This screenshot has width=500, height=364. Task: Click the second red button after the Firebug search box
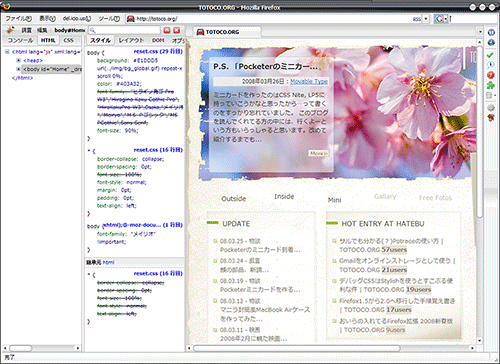(x=177, y=30)
